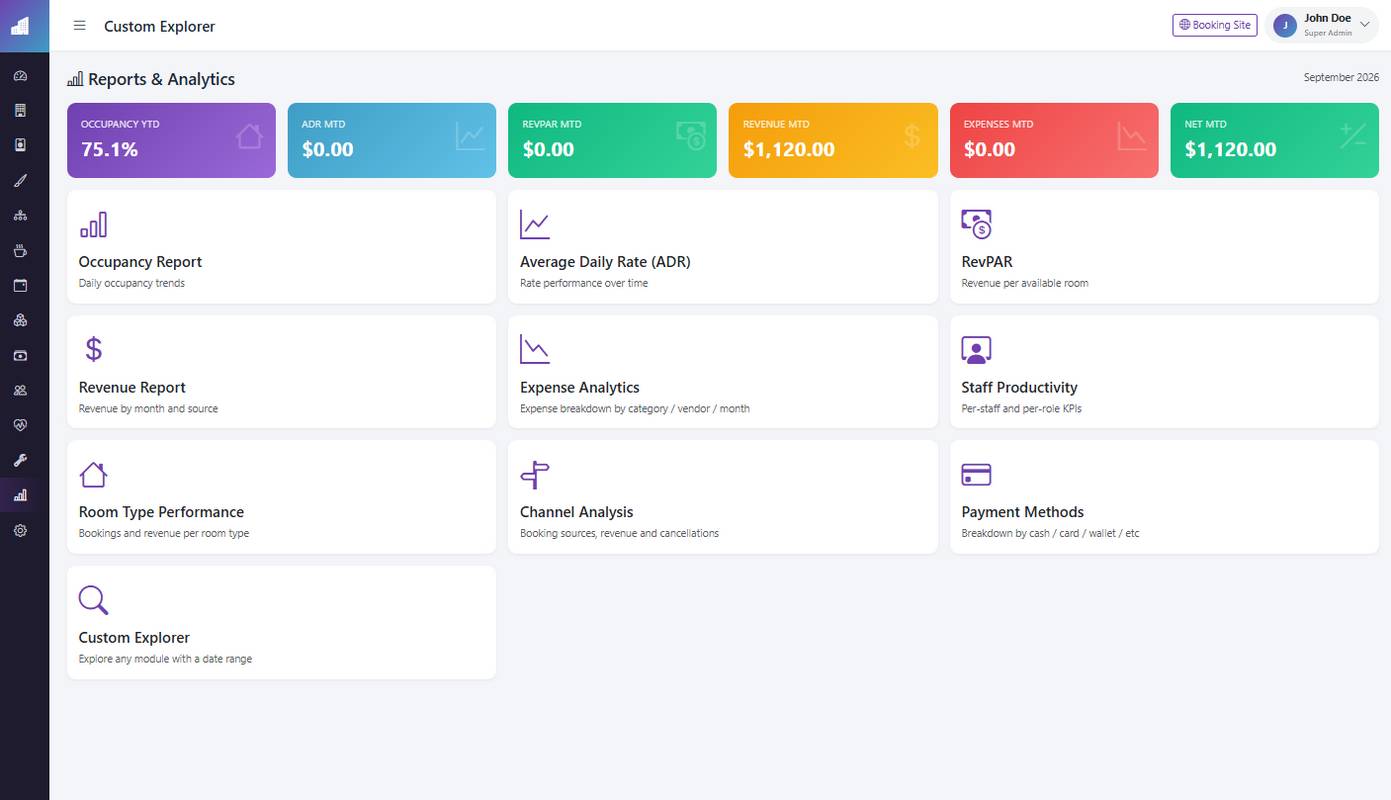
Task: Click the Booking Site button
Action: tap(1215, 25)
